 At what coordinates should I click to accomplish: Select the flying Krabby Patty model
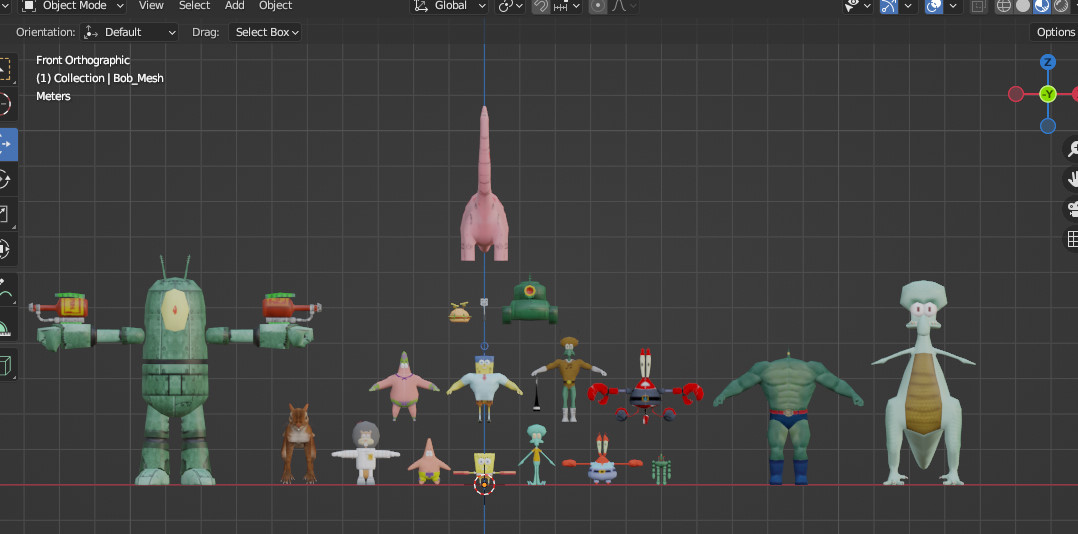(460, 313)
